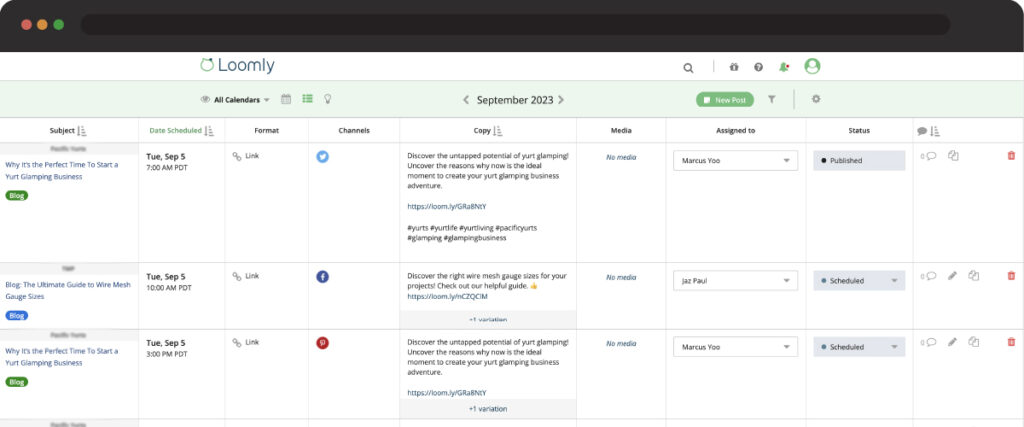Open the loom.ly/nCZQCIM link in the Facebook post
1024x427 pixels.
pos(447,296)
